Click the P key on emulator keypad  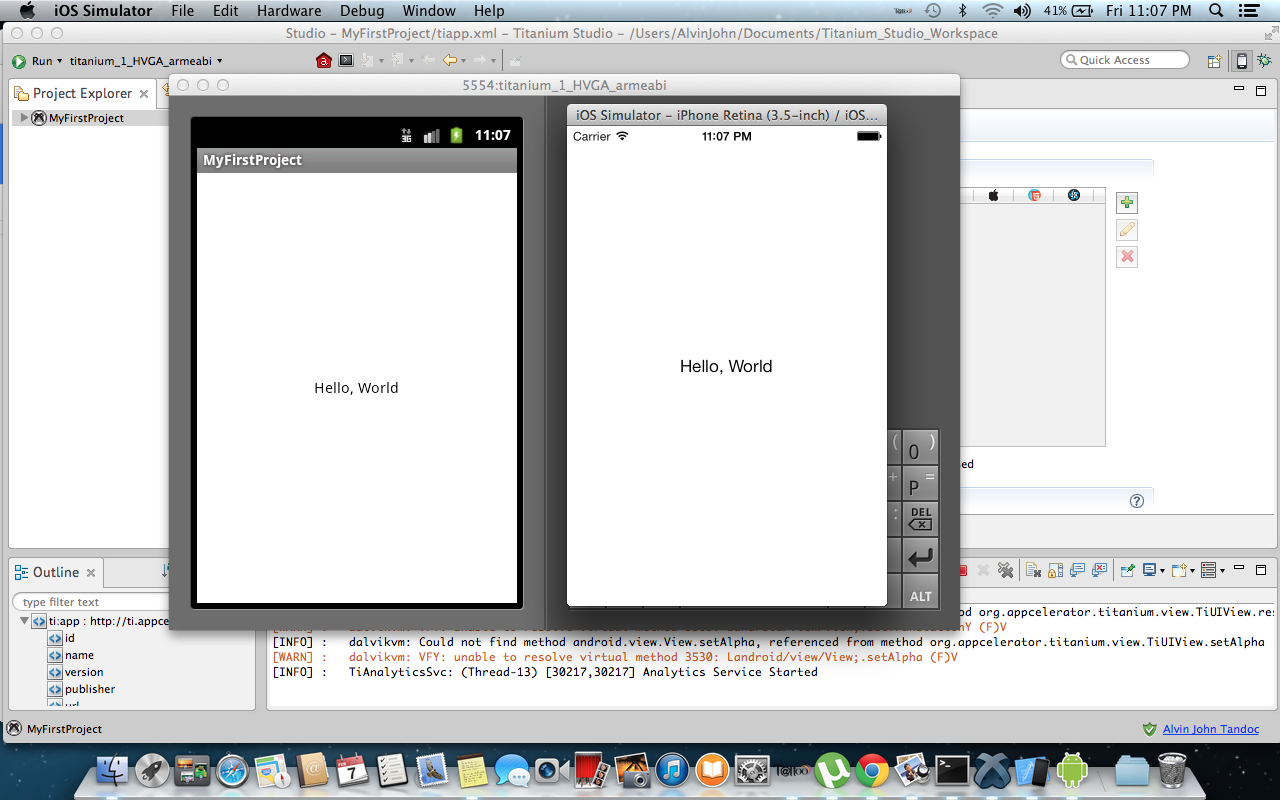[921, 485]
